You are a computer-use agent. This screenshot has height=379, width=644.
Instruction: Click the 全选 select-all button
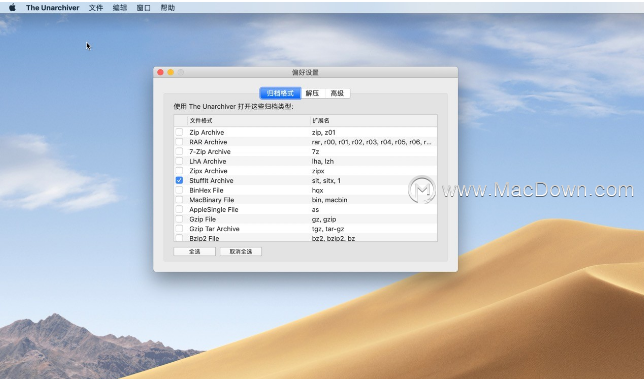click(x=194, y=251)
